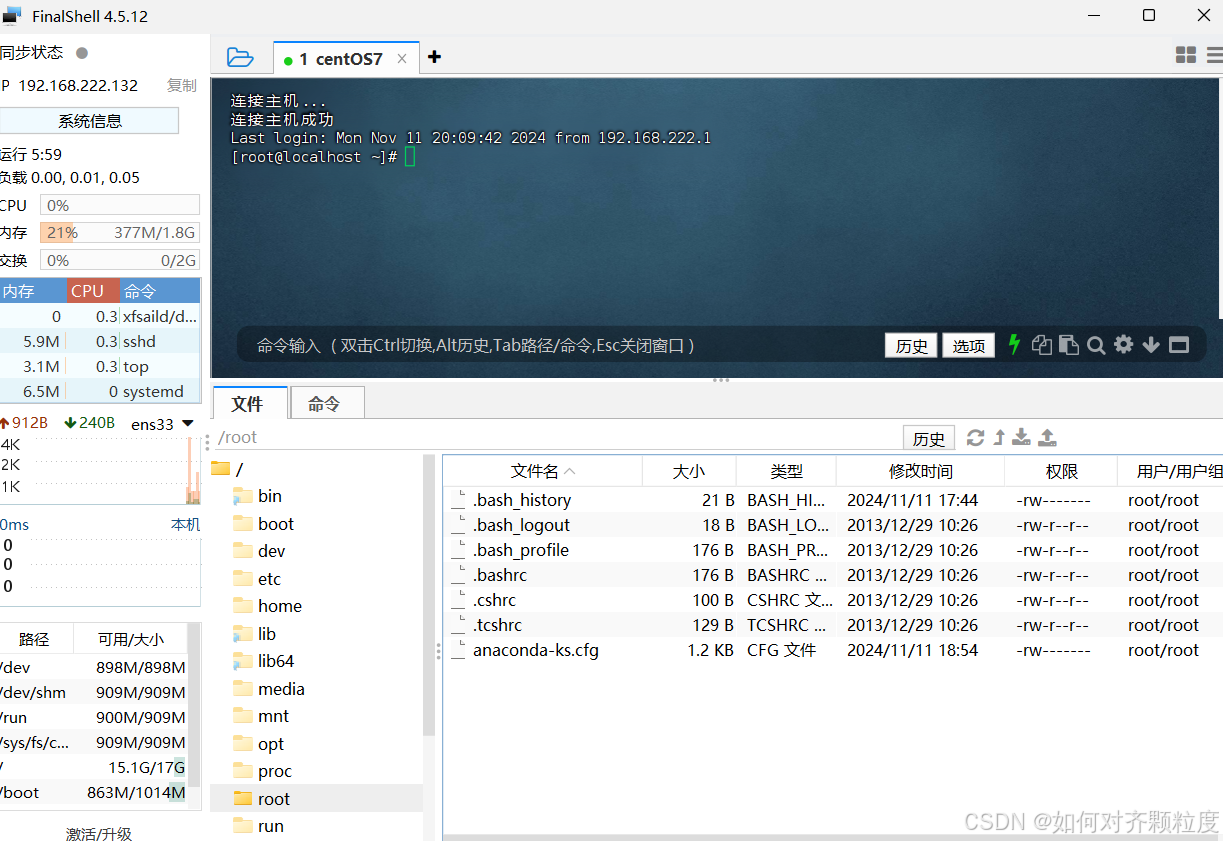Select the lib64 folder in tree
This screenshot has height=841, width=1223.
point(264,661)
